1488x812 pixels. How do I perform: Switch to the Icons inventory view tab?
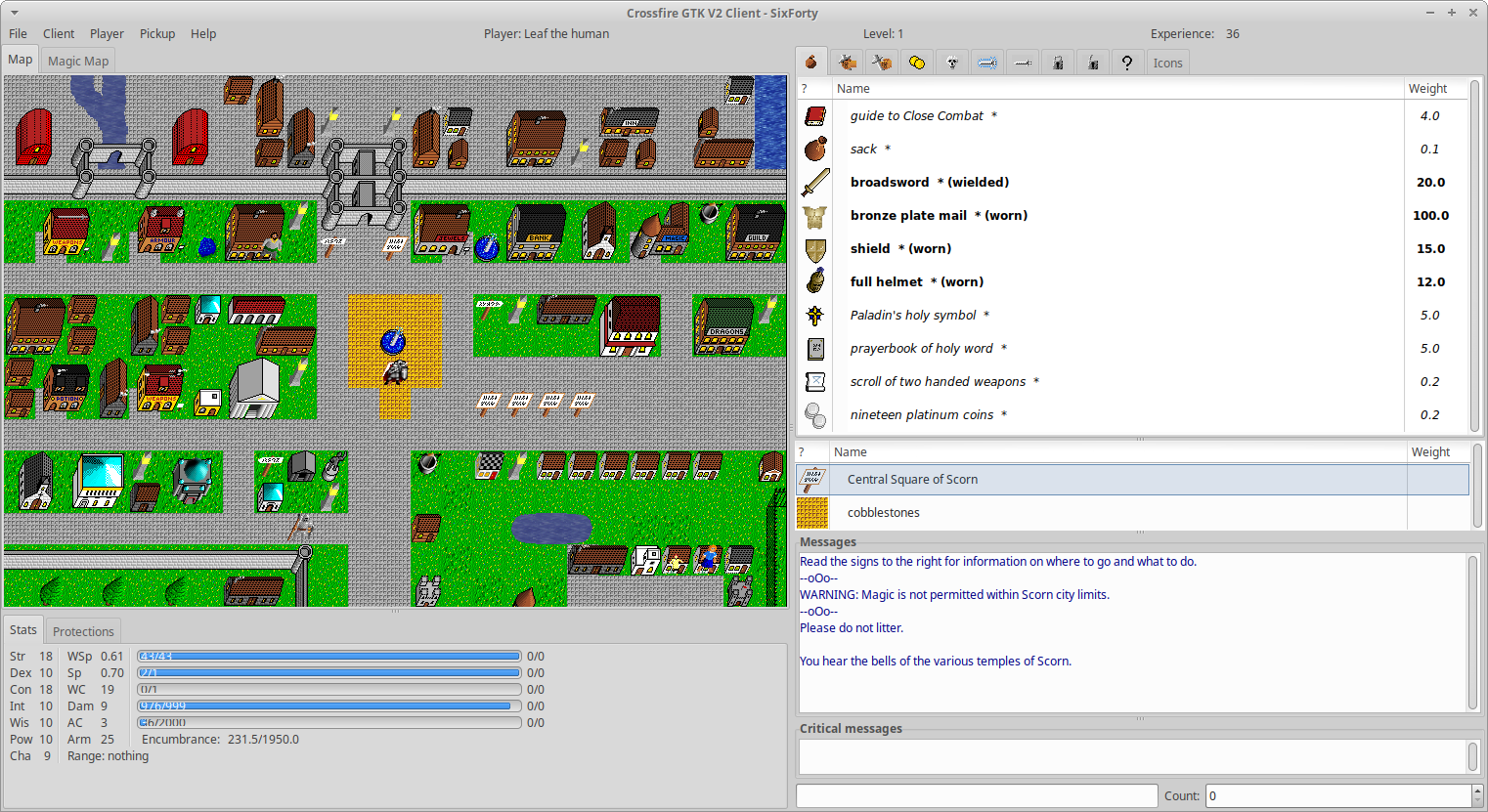[x=1167, y=63]
